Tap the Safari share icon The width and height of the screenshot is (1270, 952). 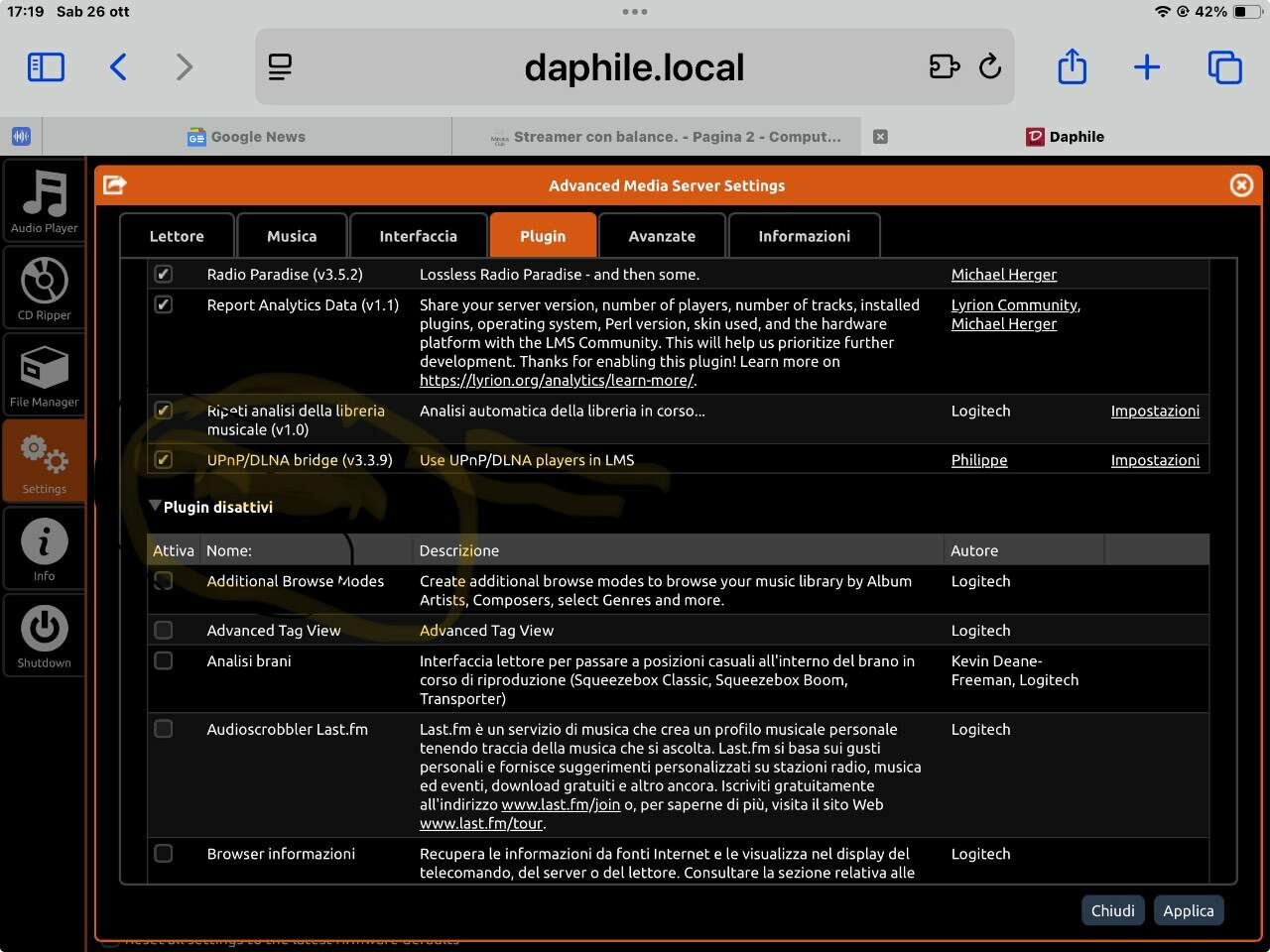coord(1072,66)
